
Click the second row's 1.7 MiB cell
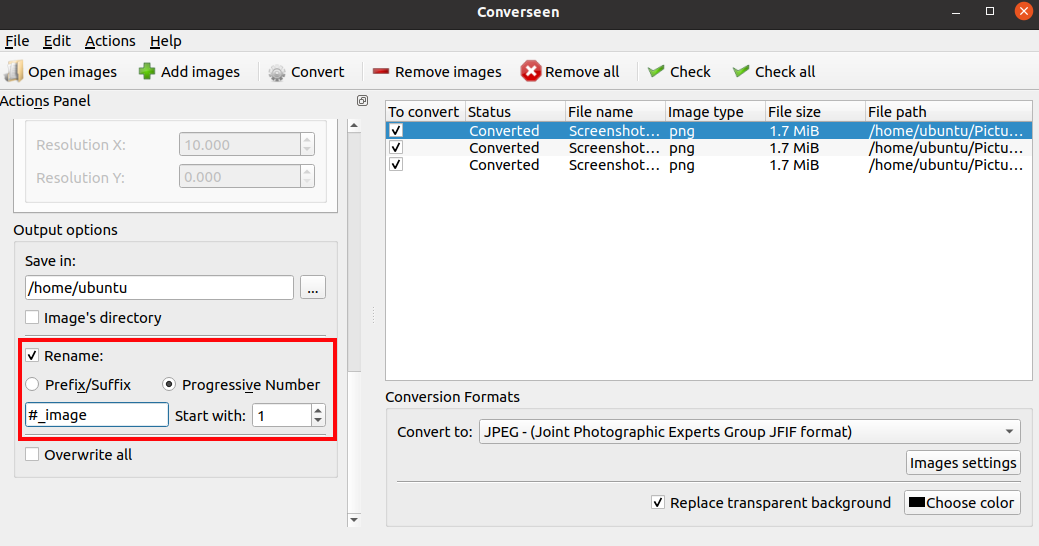[794, 148]
